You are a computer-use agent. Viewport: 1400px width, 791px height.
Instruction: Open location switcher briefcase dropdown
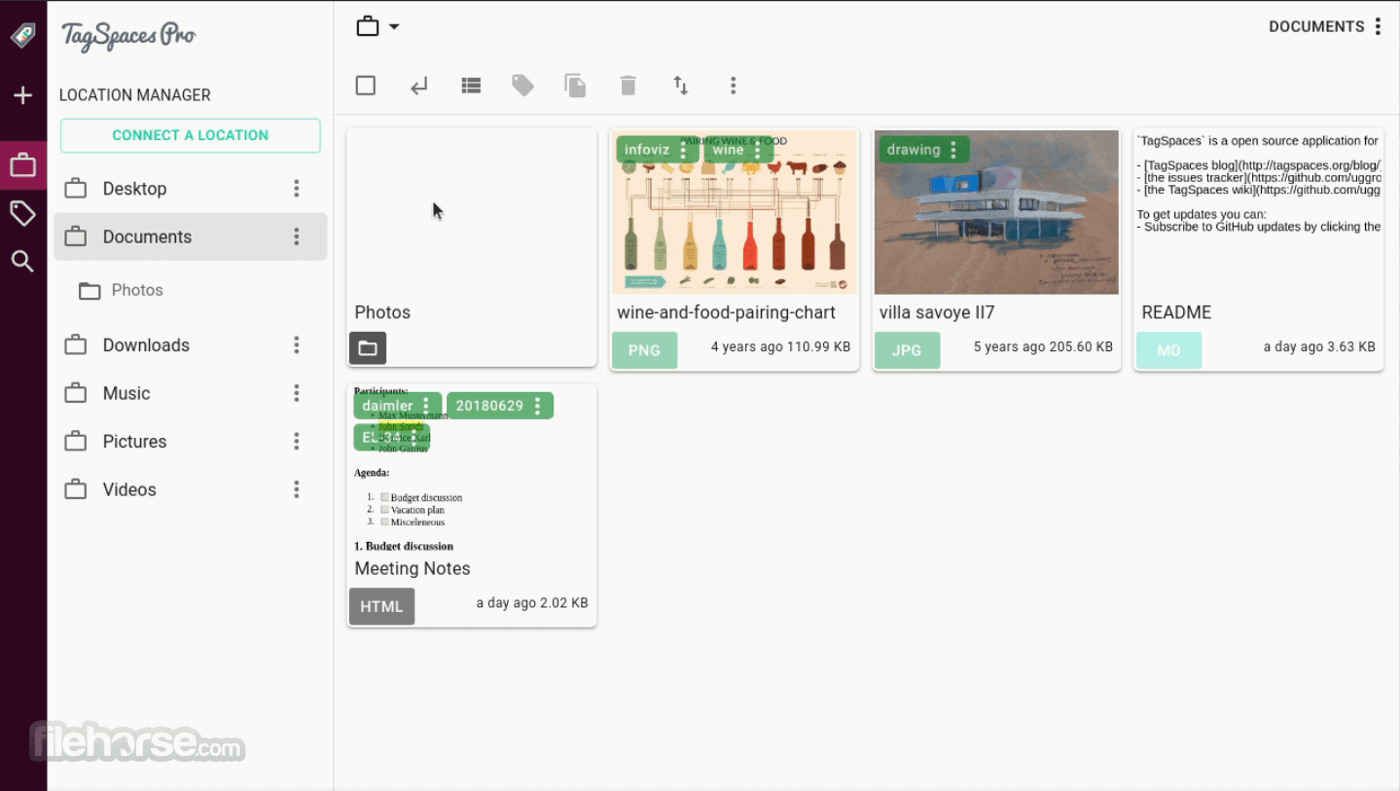pyautogui.click(x=378, y=27)
